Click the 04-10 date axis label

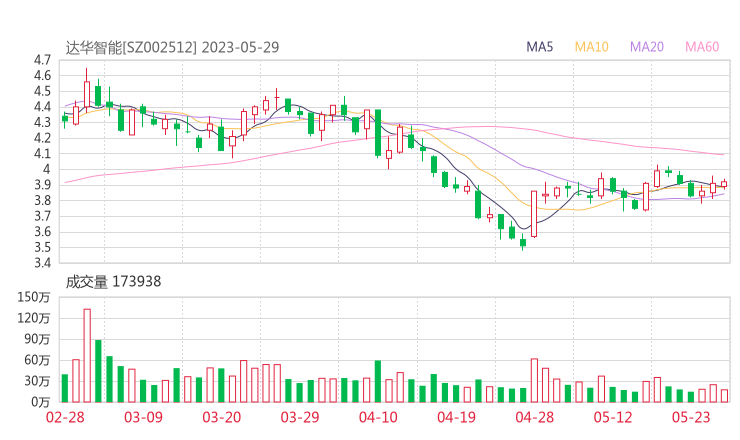click(378, 417)
